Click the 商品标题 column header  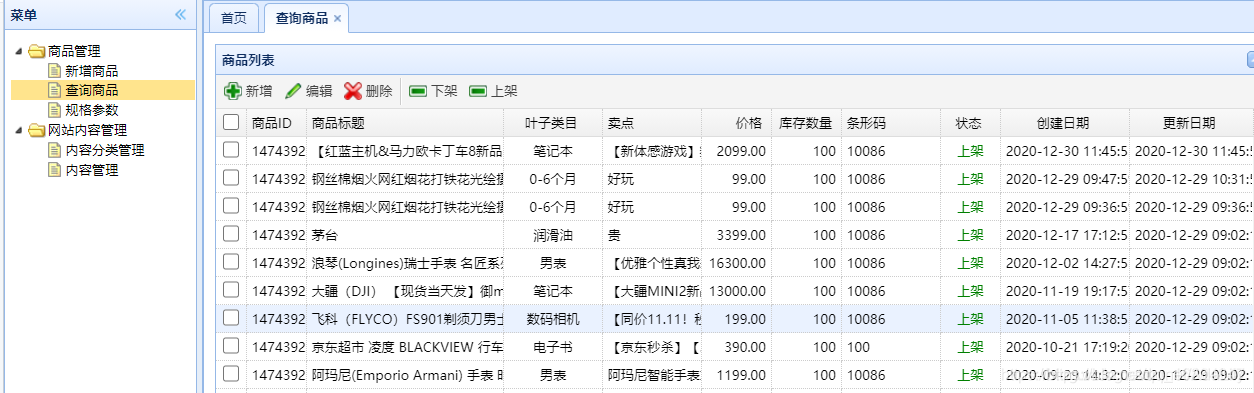[405, 123]
